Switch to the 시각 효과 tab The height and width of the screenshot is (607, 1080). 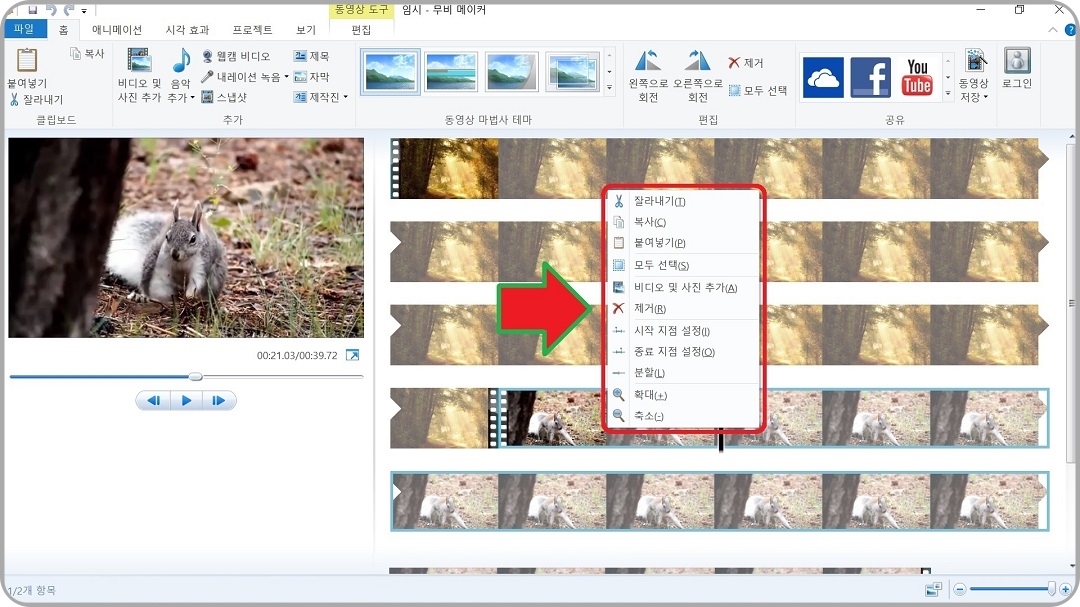(x=187, y=30)
